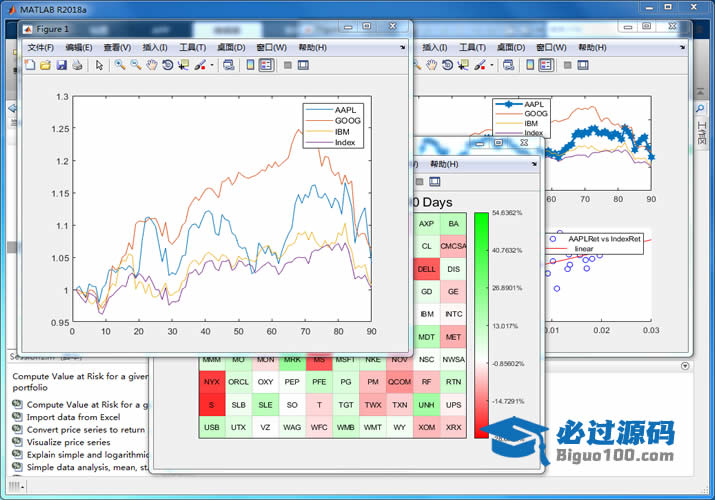Viewport: 715px width, 500px height.
Task: Open 'Visualize price series' section link
Action: pyautogui.click(x=68, y=442)
